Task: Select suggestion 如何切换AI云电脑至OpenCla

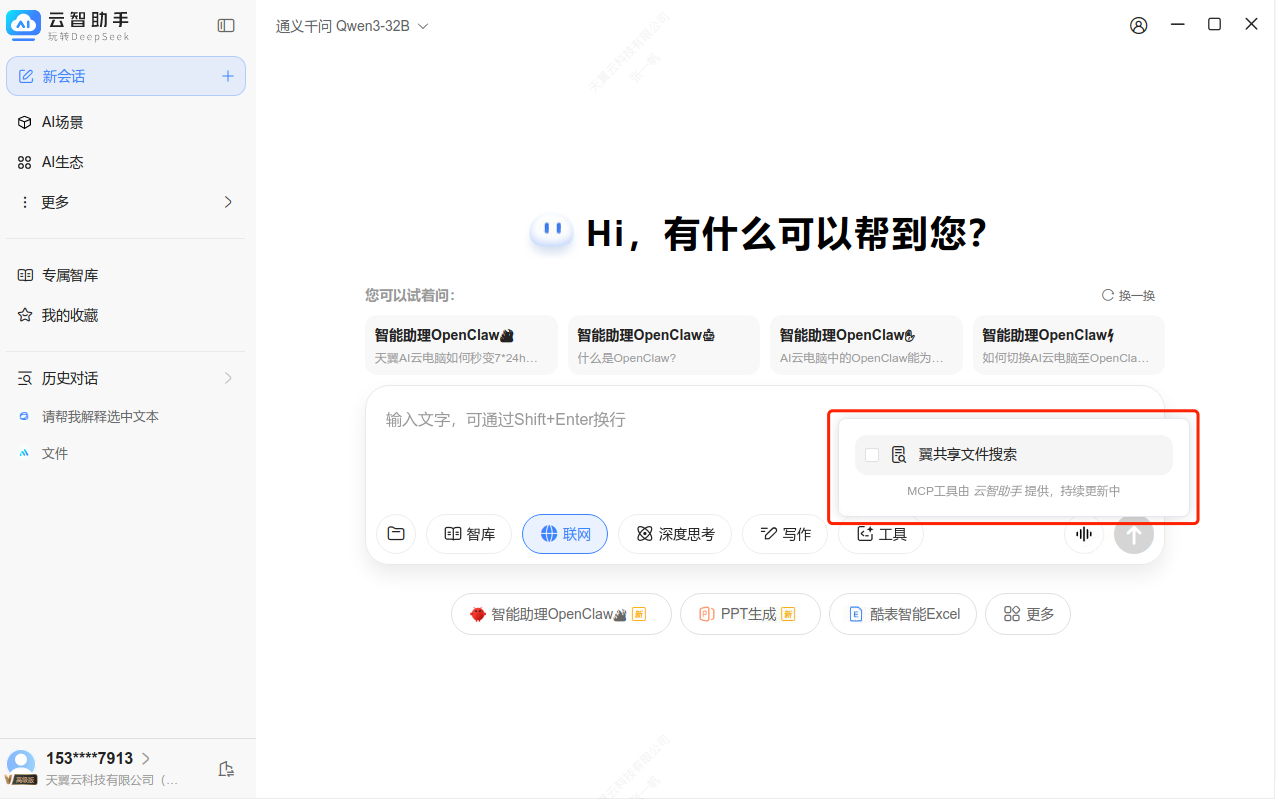Action: 1069,345
